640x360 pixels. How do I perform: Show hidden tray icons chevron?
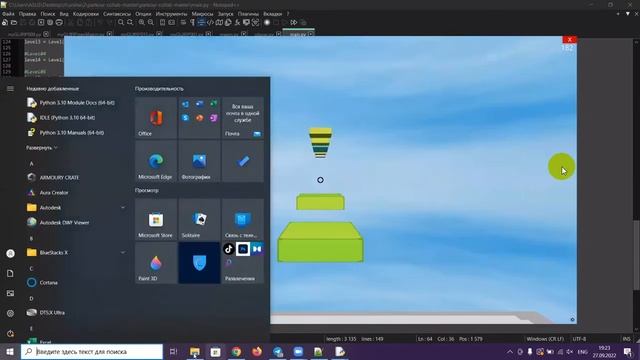(510, 351)
